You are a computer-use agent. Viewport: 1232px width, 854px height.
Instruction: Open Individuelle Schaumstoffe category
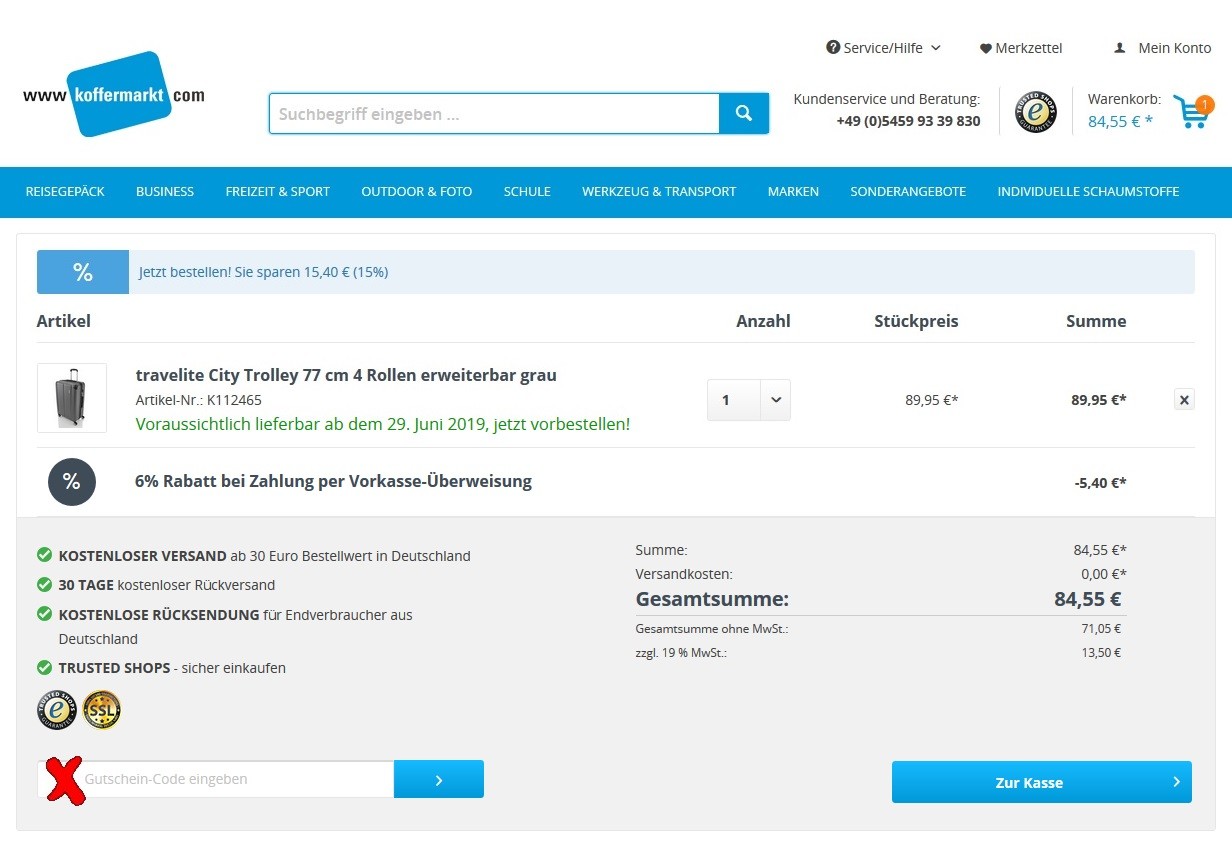click(1088, 191)
